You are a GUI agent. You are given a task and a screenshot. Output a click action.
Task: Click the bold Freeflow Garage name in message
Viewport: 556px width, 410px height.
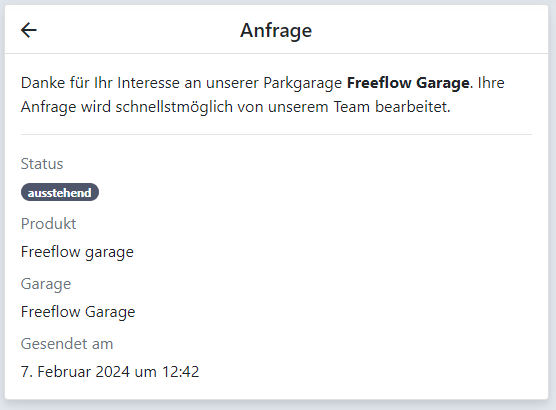click(x=408, y=83)
